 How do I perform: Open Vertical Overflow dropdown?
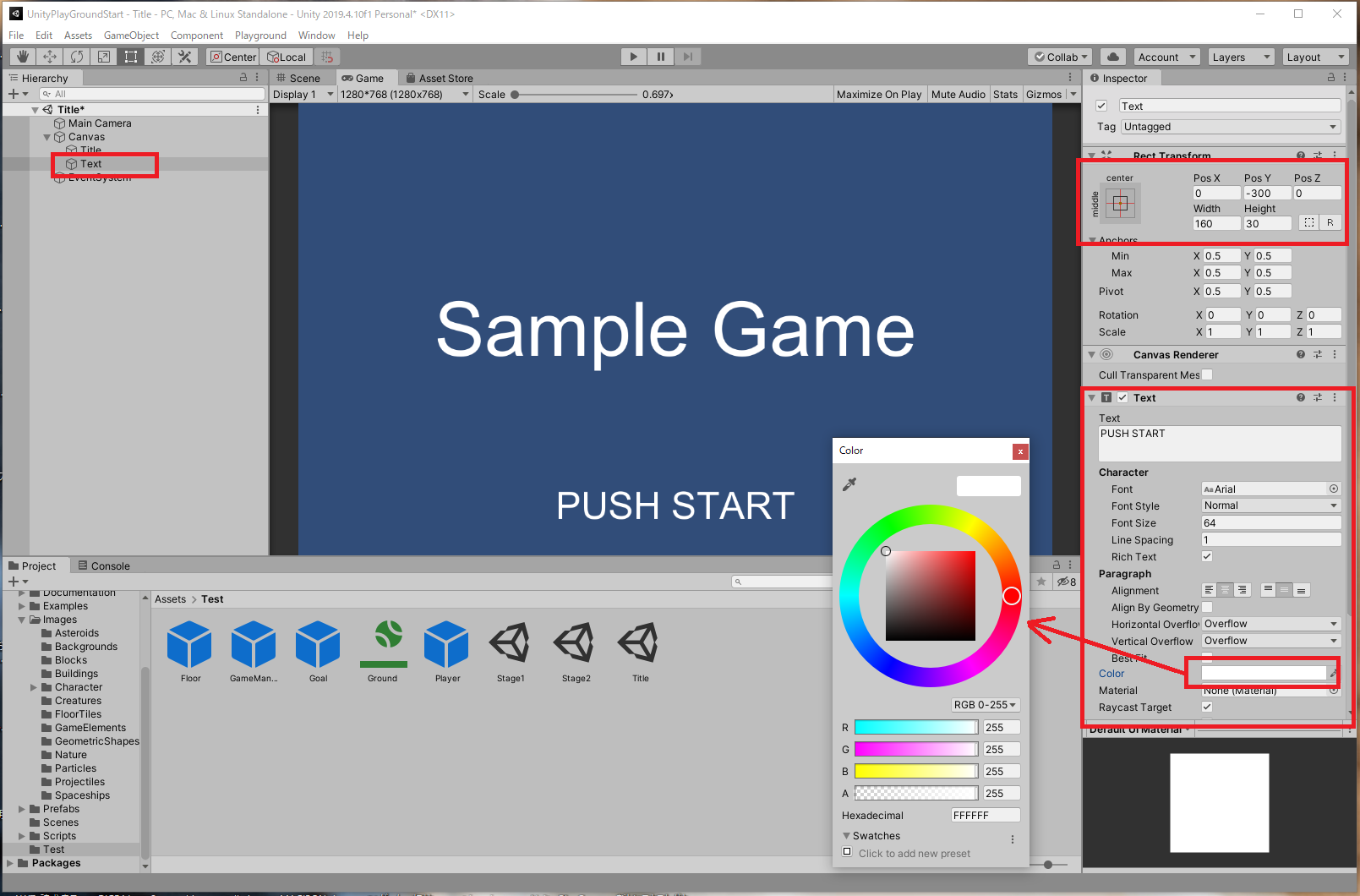[x=1271, y=641]
